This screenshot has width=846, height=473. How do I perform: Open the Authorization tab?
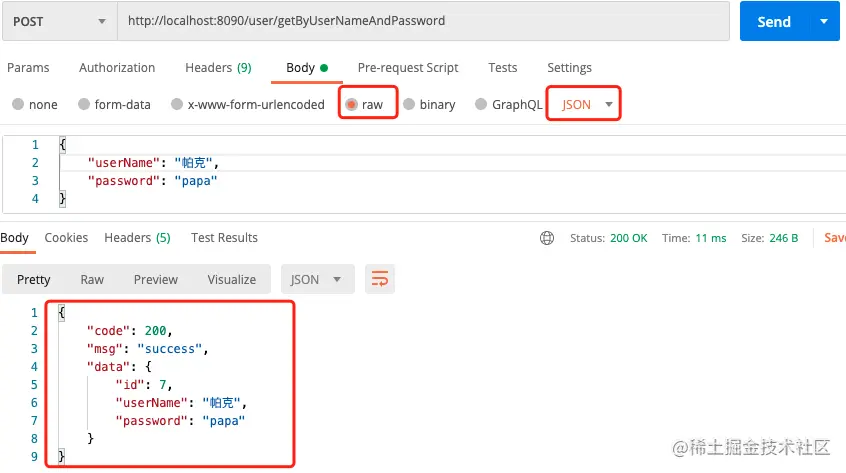[x=117, y=67]
